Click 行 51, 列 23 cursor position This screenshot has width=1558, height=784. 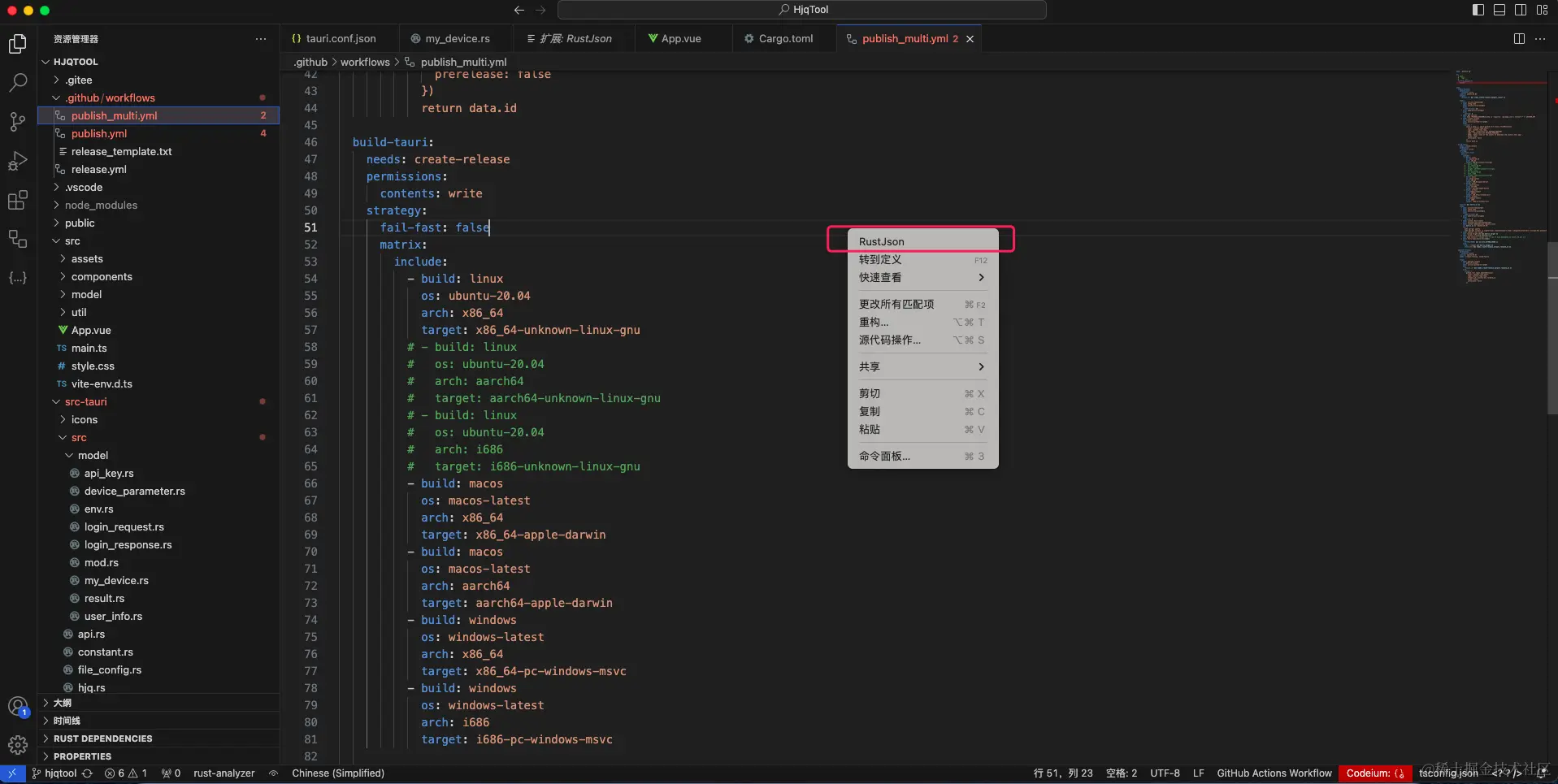[x=1063, y=773]
